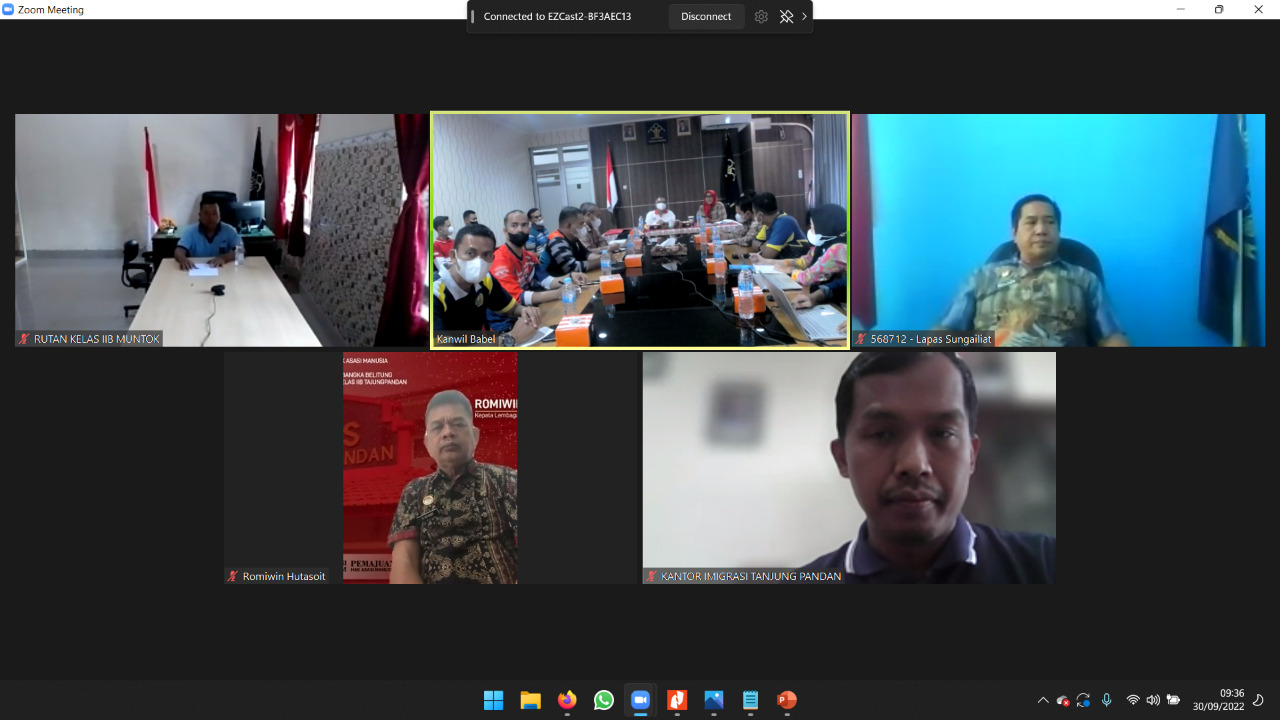Screen dimensions: 1280x720
Task: Show hidden system tray icons
Action: tap(1043, 700)
